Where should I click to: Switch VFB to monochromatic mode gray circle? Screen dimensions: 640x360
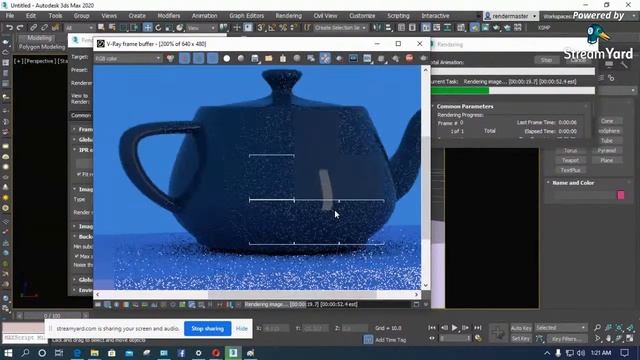click(241, 58)
